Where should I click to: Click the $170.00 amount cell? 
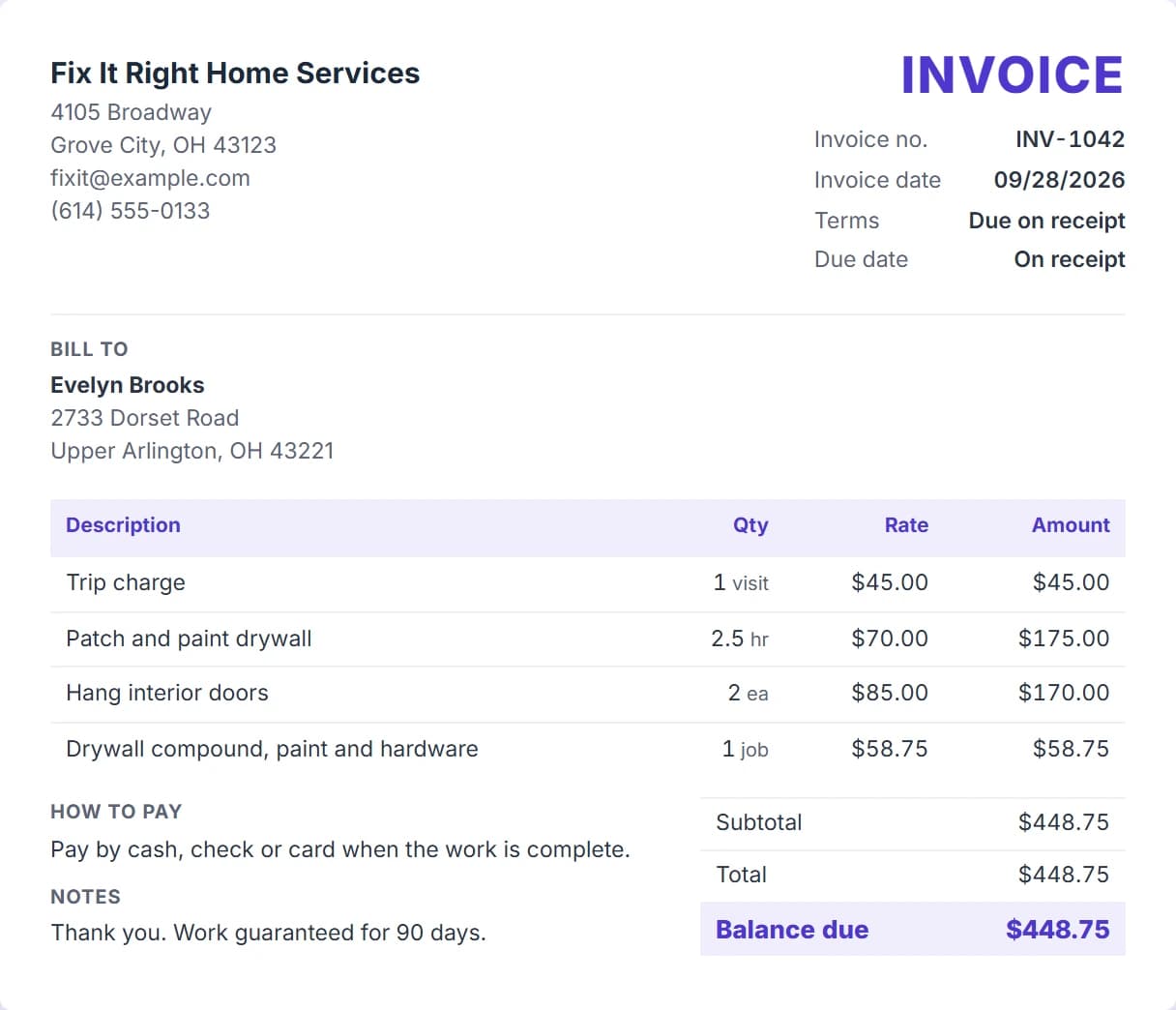(x=1064, y=693)
